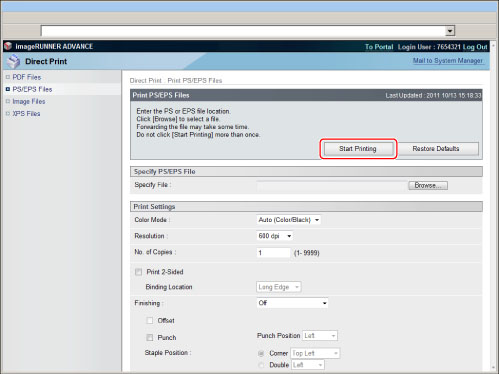
Task: Open the Binding Location Long Edge dropdown
Action: (x=279, y=287)
